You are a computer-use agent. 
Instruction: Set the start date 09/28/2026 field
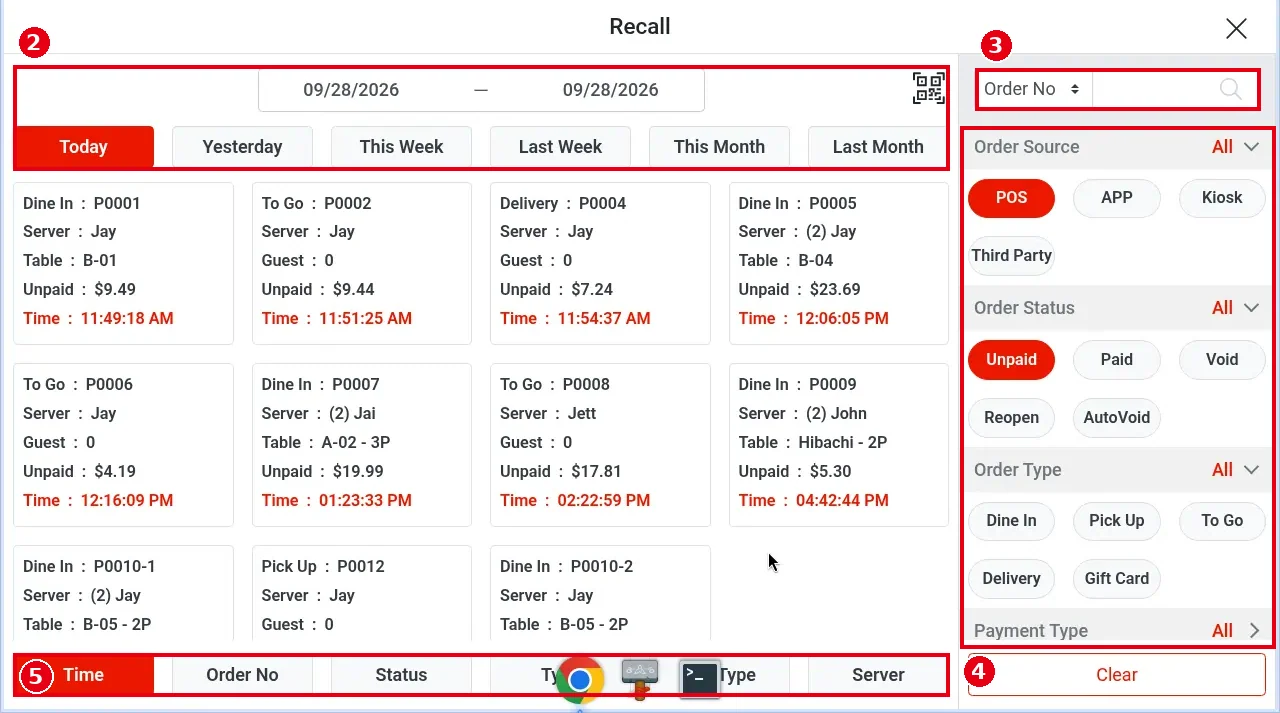[x=351, y=90]
